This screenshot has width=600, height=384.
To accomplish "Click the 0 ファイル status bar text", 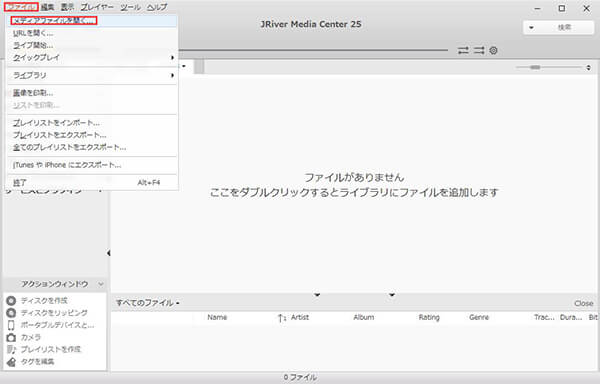I will [300, 377].
